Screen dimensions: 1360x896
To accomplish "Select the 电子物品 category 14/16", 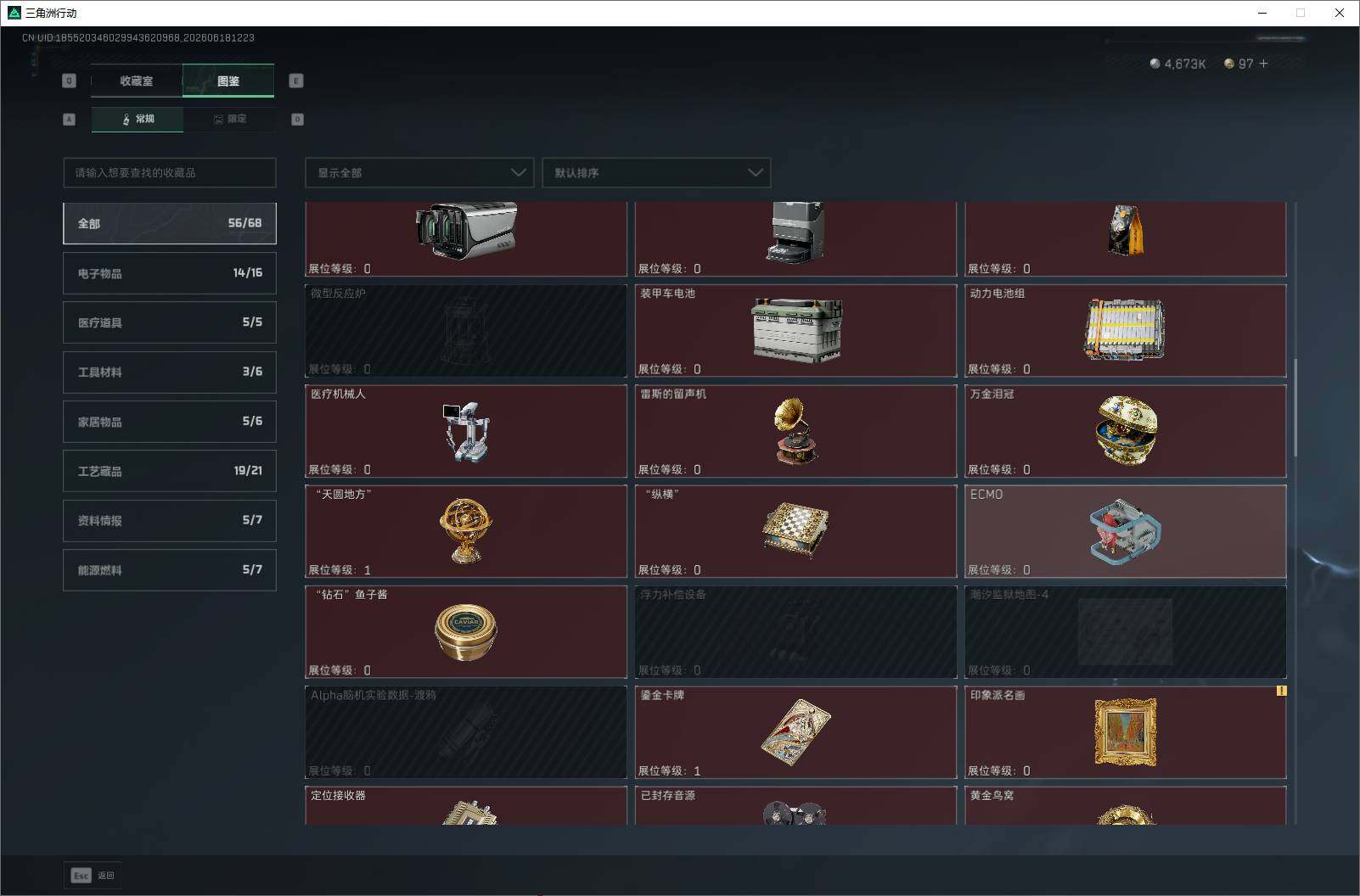I will 170,273.
